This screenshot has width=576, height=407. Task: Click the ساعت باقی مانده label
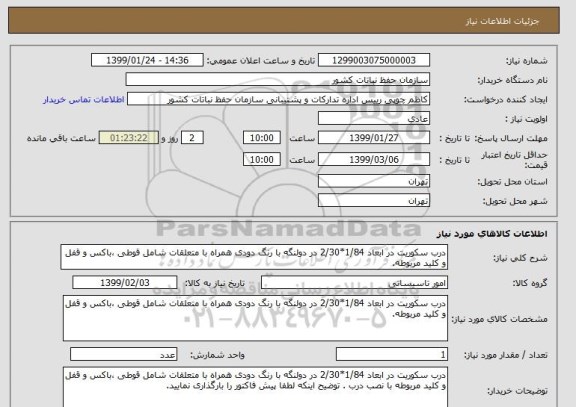tap(61, 138)
